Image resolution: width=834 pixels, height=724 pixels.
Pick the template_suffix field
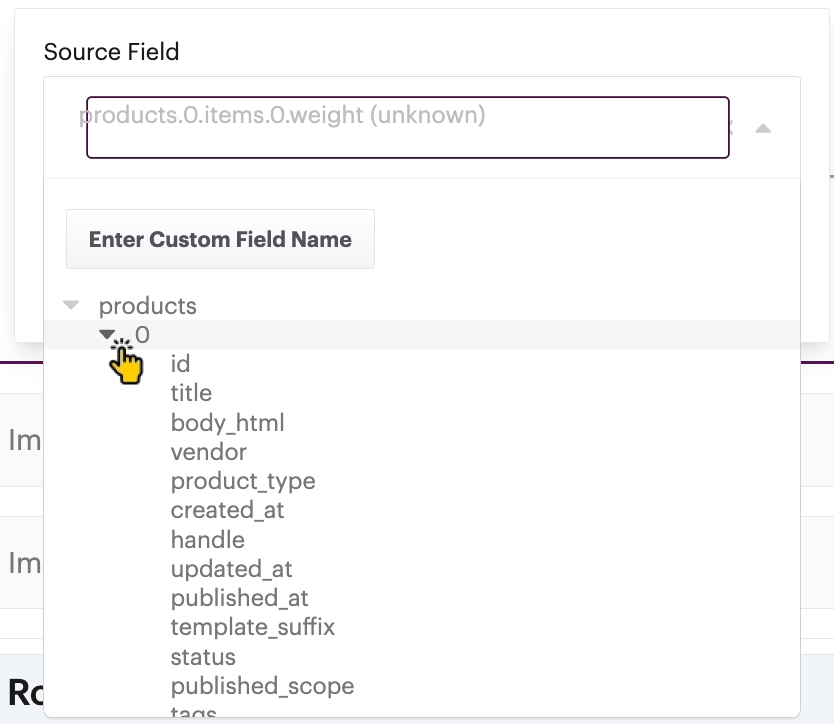coord(252,628)
